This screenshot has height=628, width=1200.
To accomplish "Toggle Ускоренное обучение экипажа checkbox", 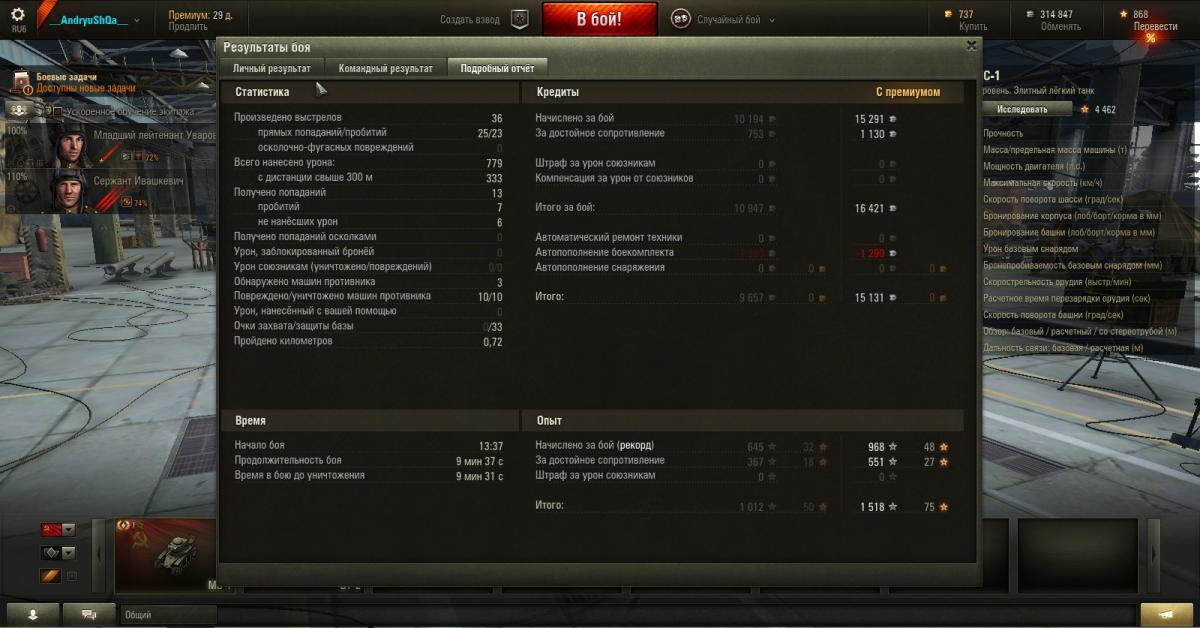I will (x=58, y=112).
